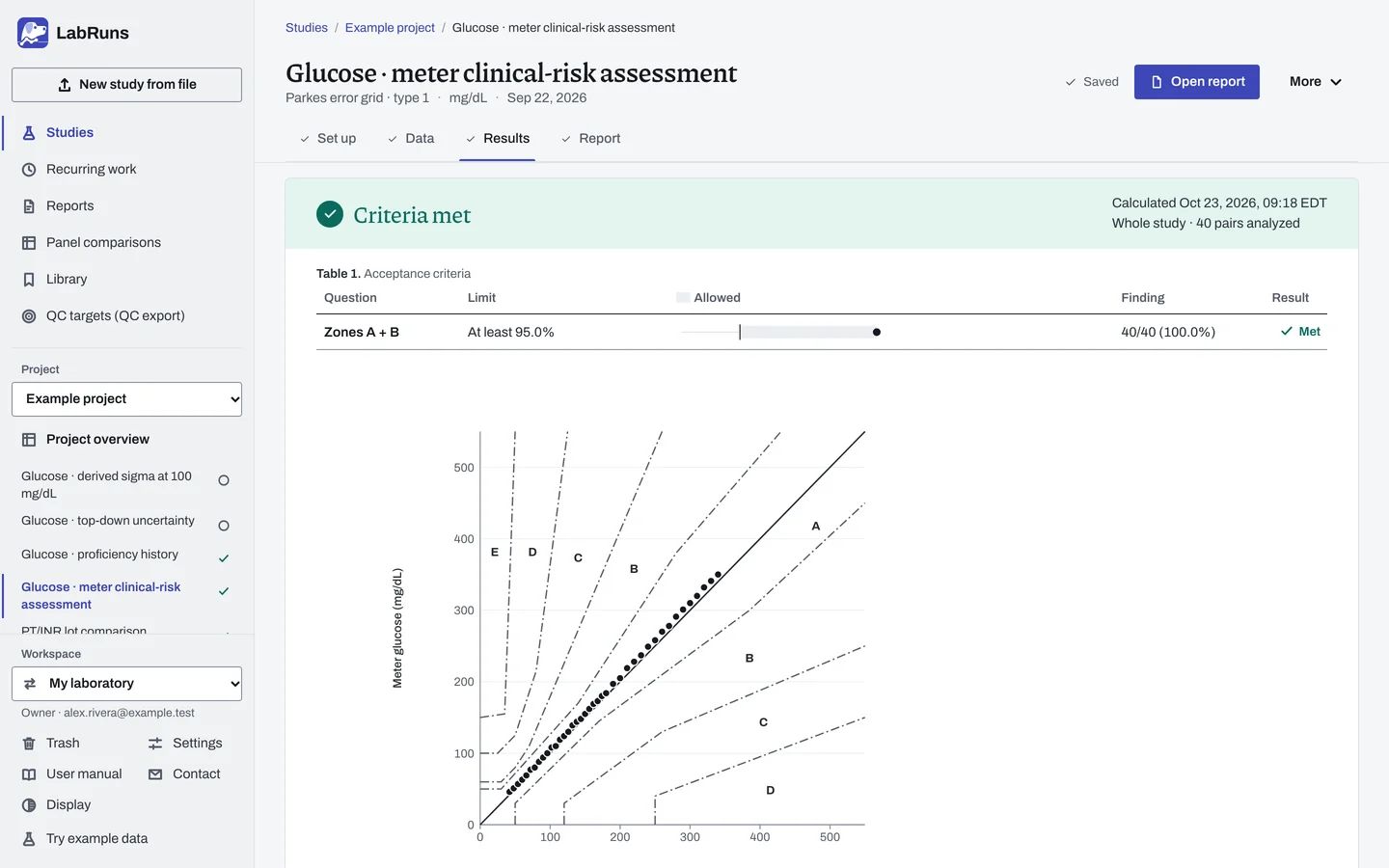The height and width of the screenshot is (868, 1389).
Task: Click the Zones A + B question cell
Action: click(362, 332)
